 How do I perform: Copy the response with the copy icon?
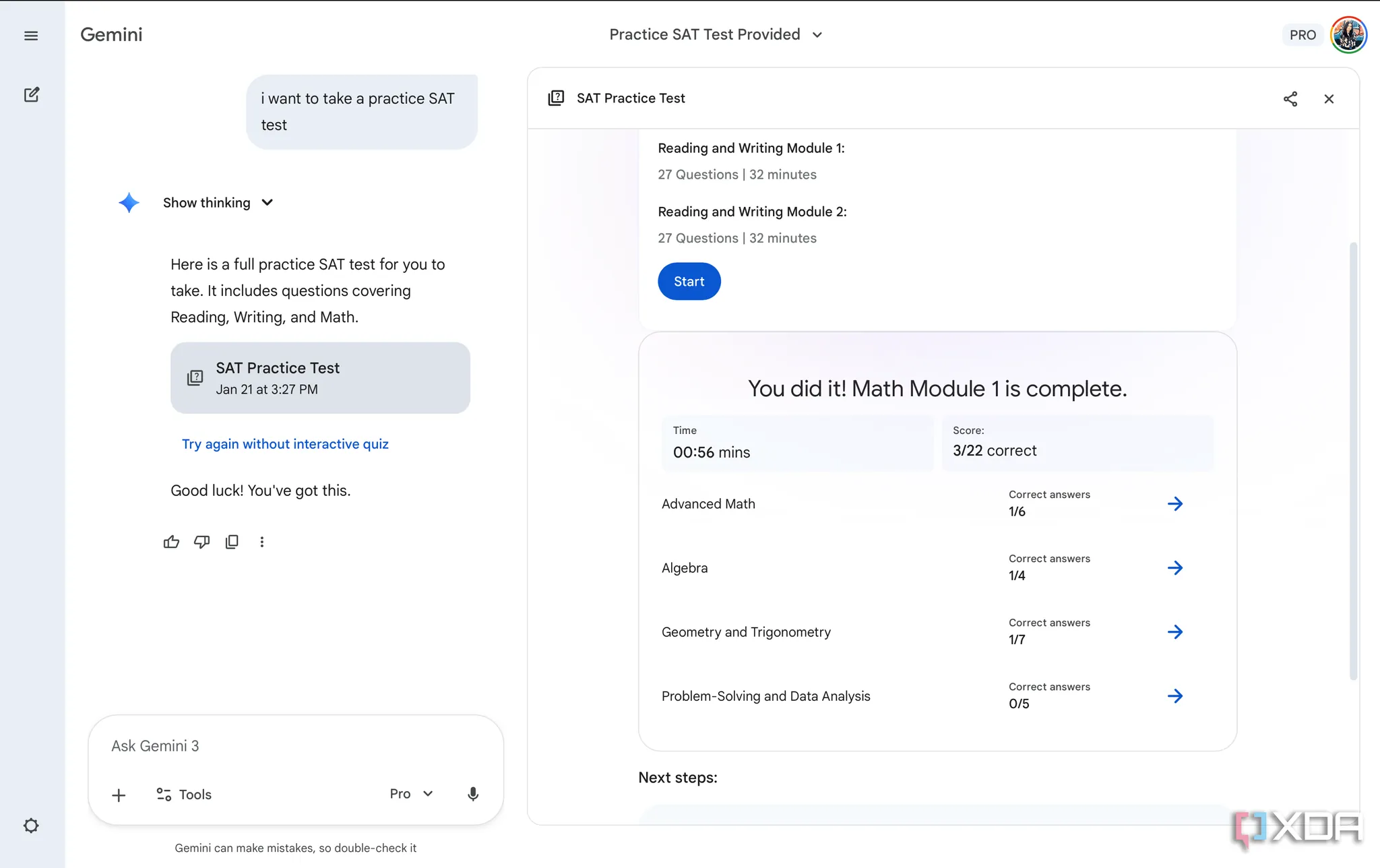pyautogui.click(x=232, y=542)
